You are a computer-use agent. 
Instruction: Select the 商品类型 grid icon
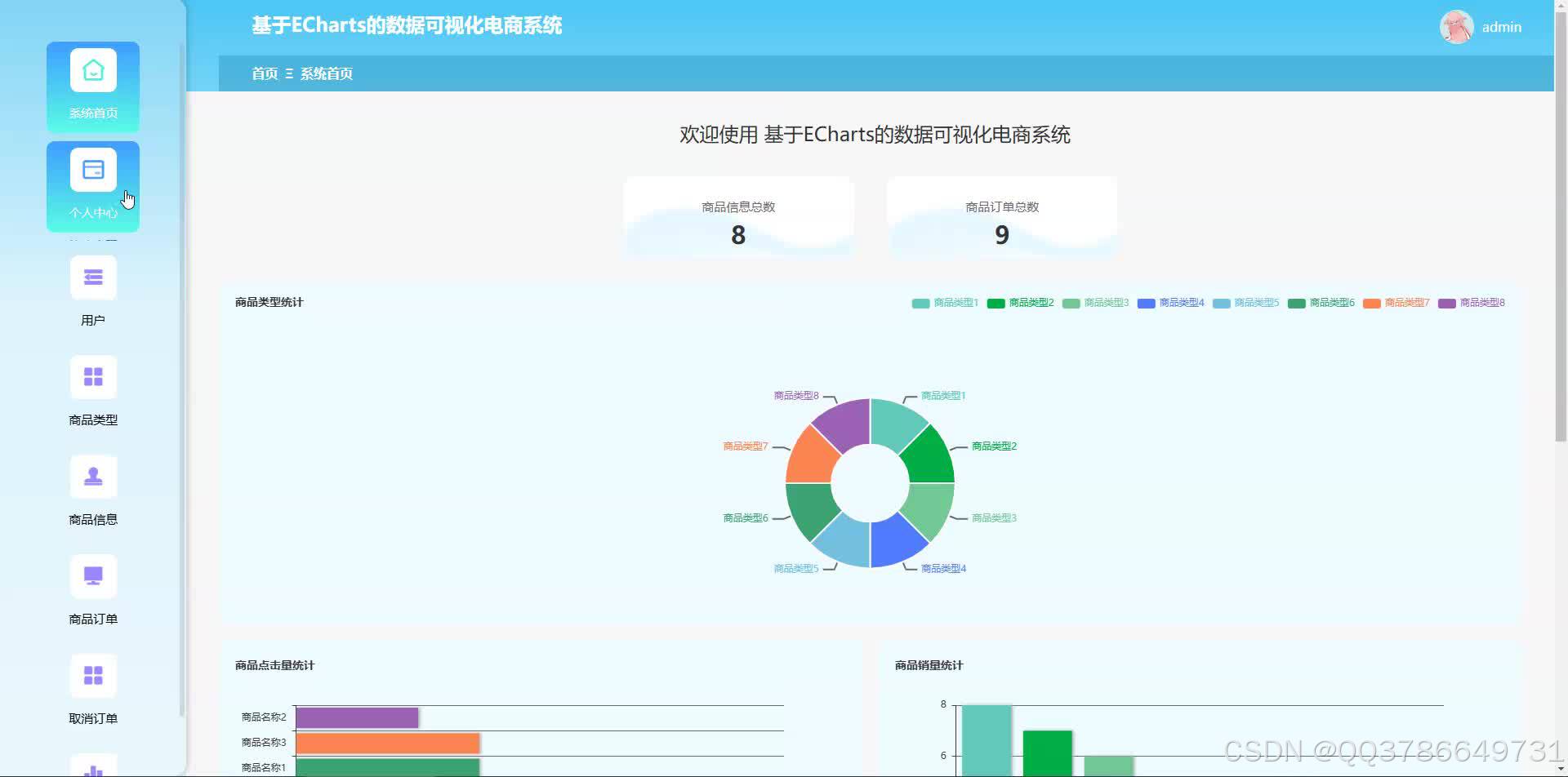tap(93, 376)
